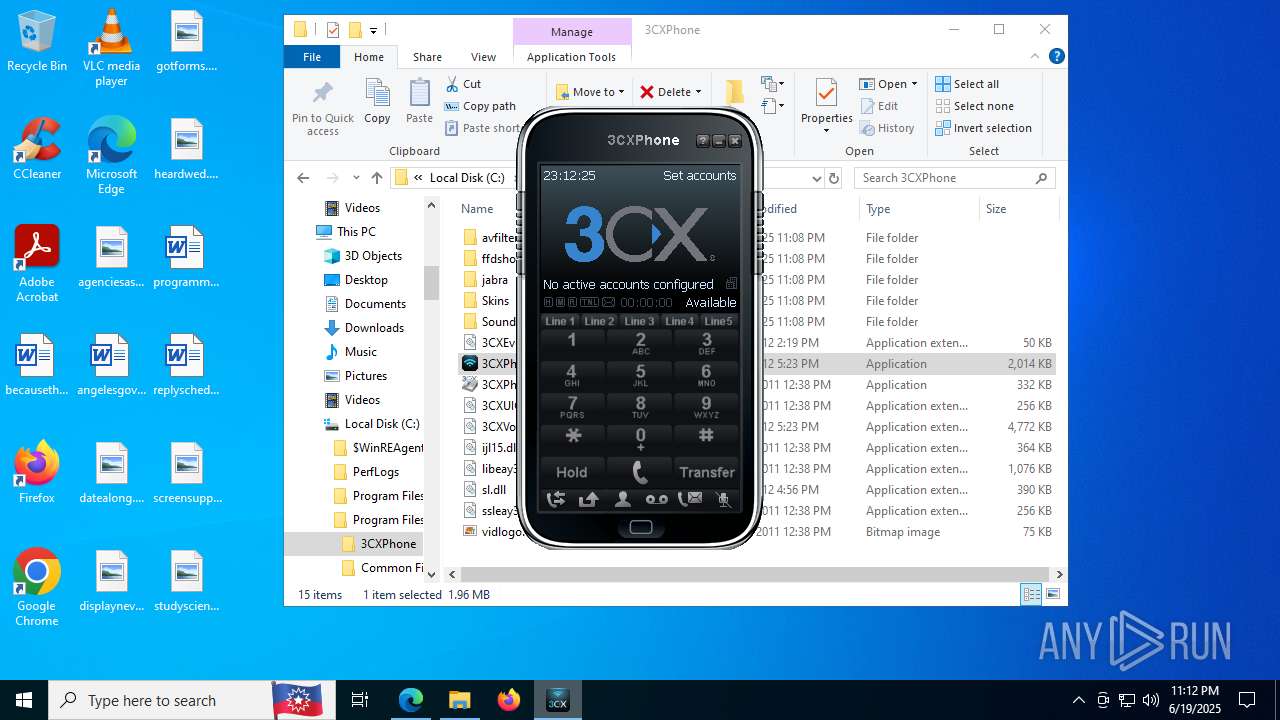Collapse the Explorer ribbon chevron
Image resolution: width=1280 pixels, height=720 pixels.
click(1036, 57)
